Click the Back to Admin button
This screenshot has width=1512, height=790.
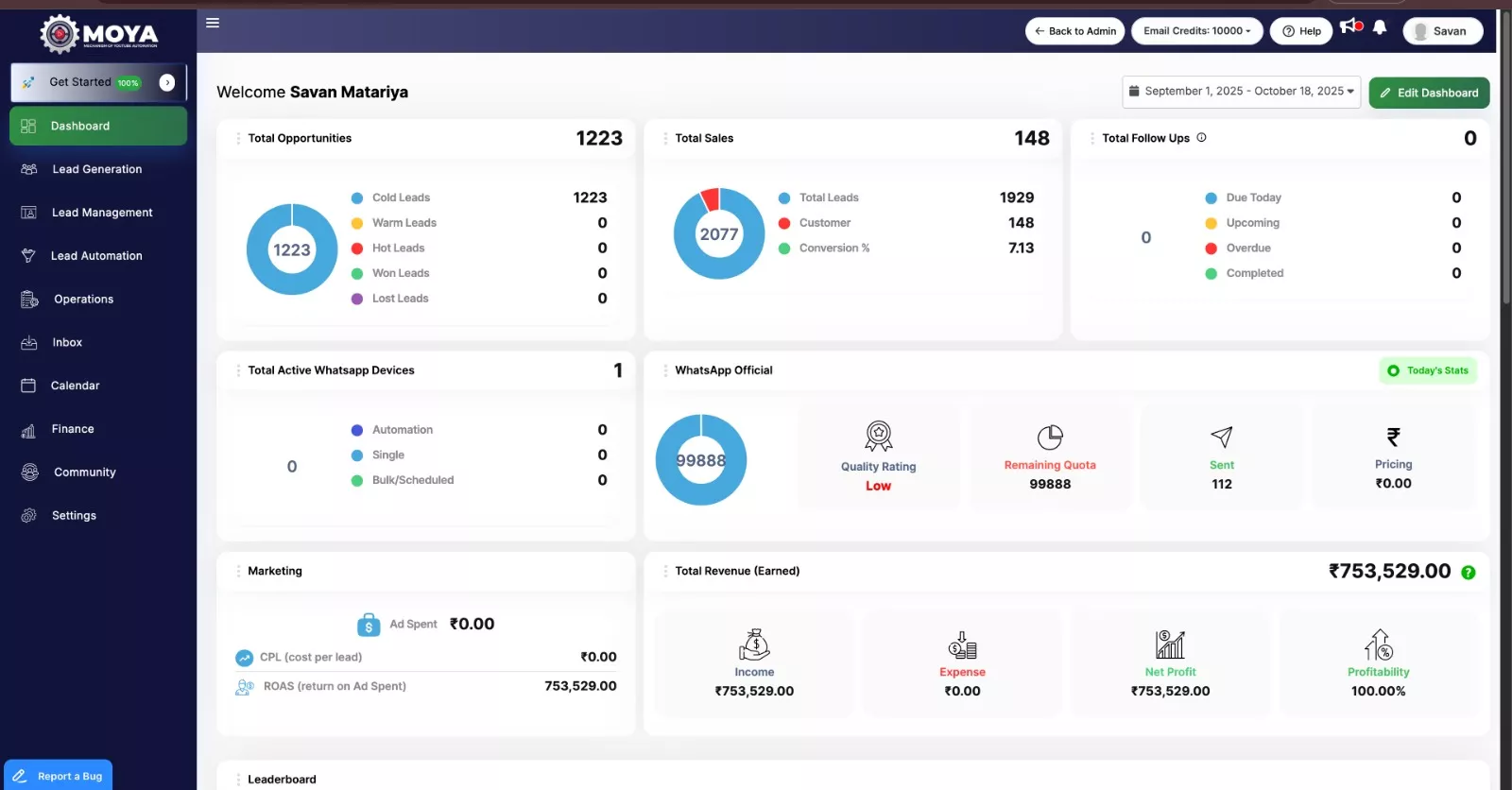(1074, 31)
